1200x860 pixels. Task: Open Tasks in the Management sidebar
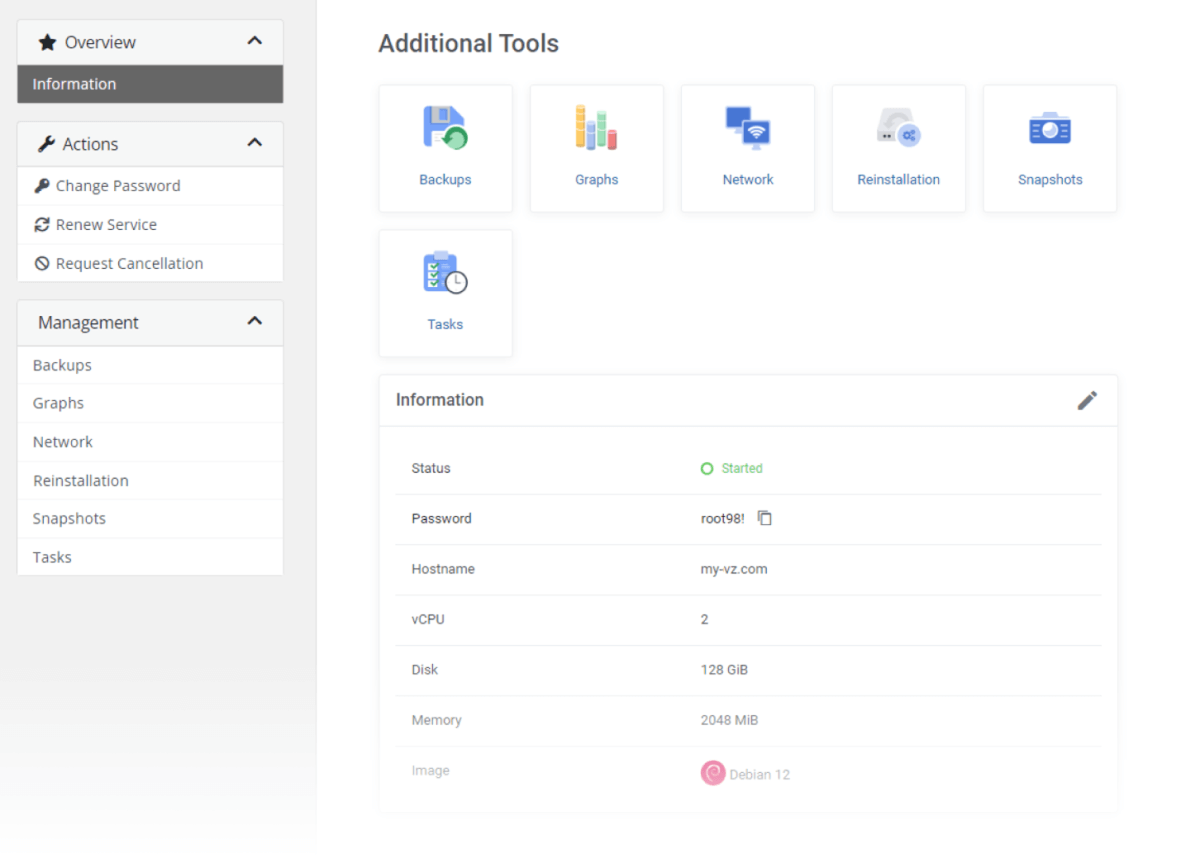[x=150, y=557]
